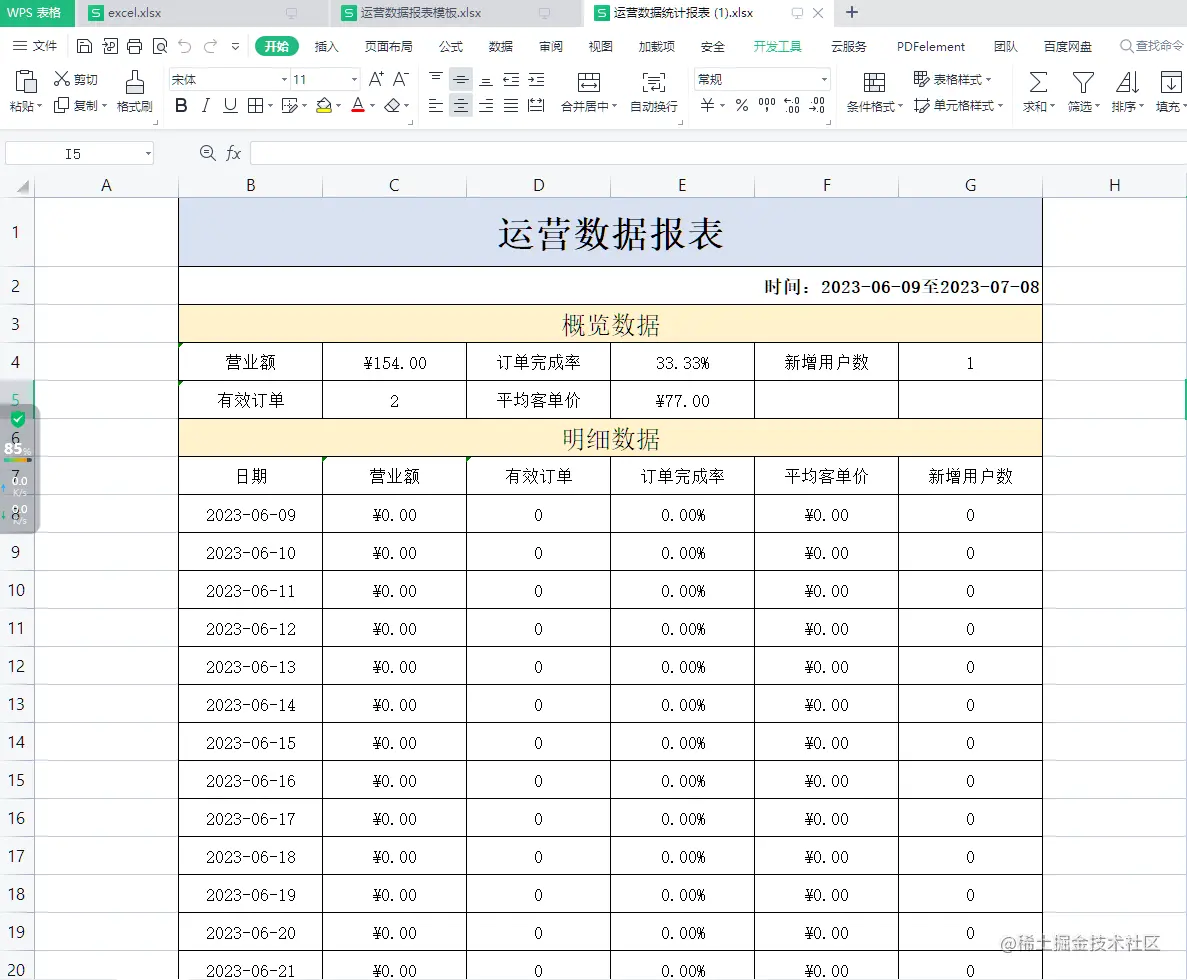Toggle middle vertical alignment
Screen dimensions: 1187x980
(460, 79)
